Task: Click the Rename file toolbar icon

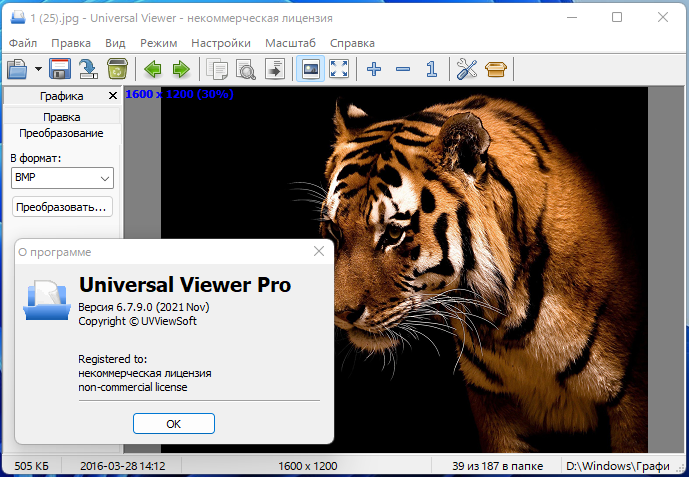Action: [x=88, y=69]
